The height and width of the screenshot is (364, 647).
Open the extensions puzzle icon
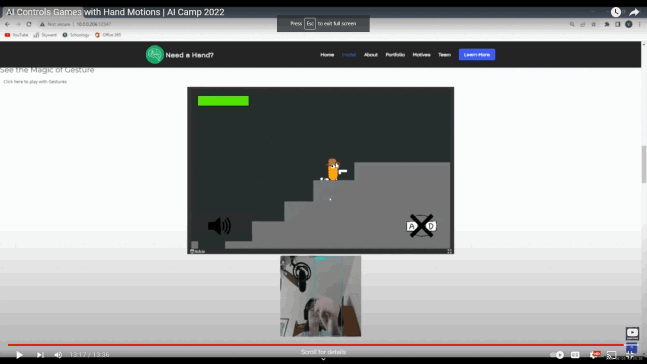[607, 24]
